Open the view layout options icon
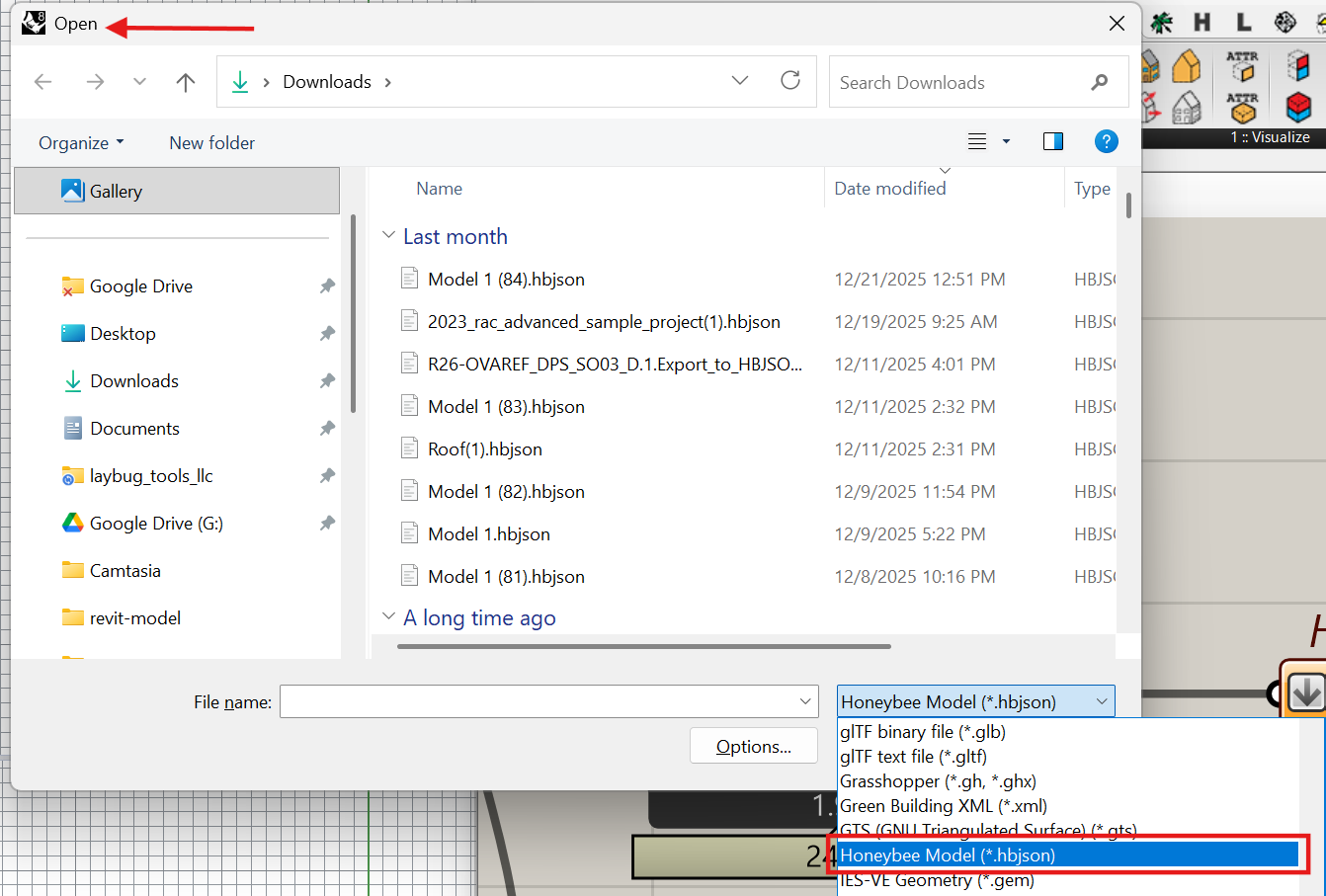1326x896 pixels. [x=977, y=141]
